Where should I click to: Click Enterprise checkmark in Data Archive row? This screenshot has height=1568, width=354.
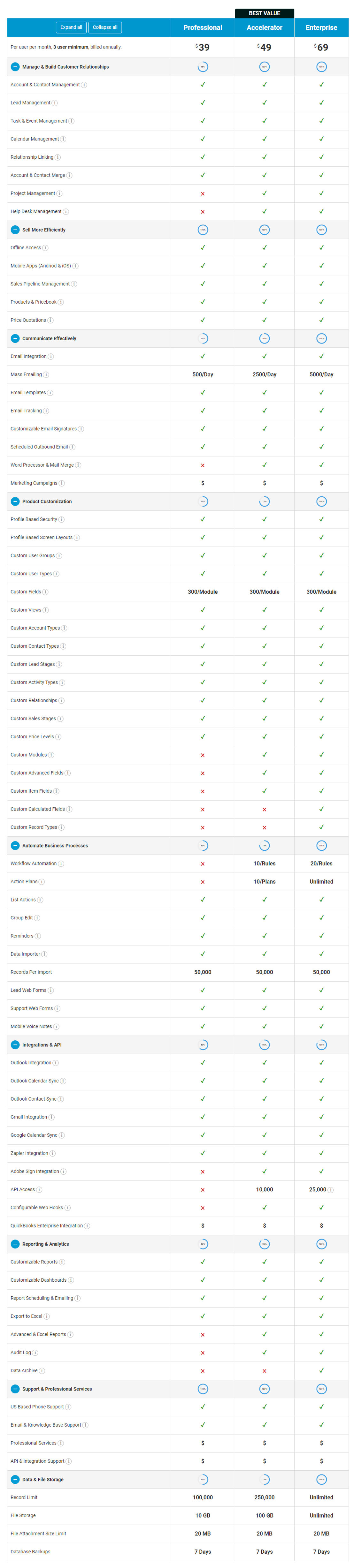coord(321,1371)
